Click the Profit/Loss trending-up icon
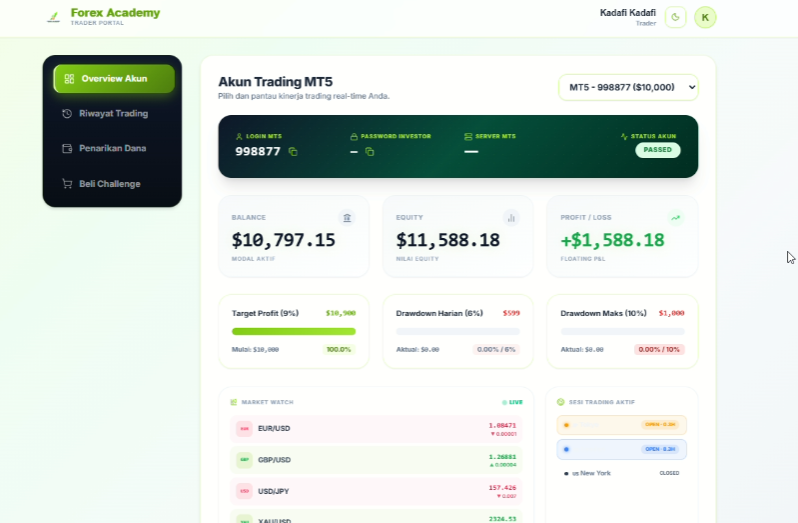 pyautogui.click(x=675, y=218)
